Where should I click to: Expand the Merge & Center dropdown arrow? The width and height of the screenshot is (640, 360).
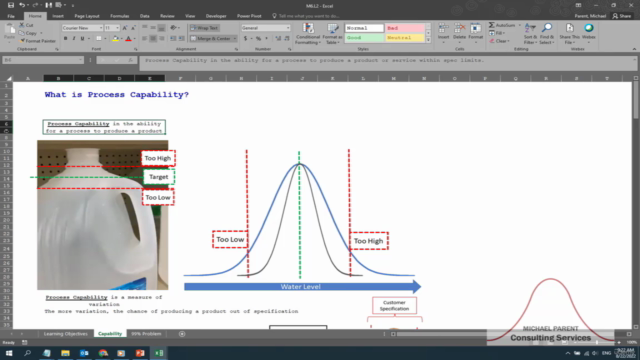pyautogui.click(x=235, y=38)
